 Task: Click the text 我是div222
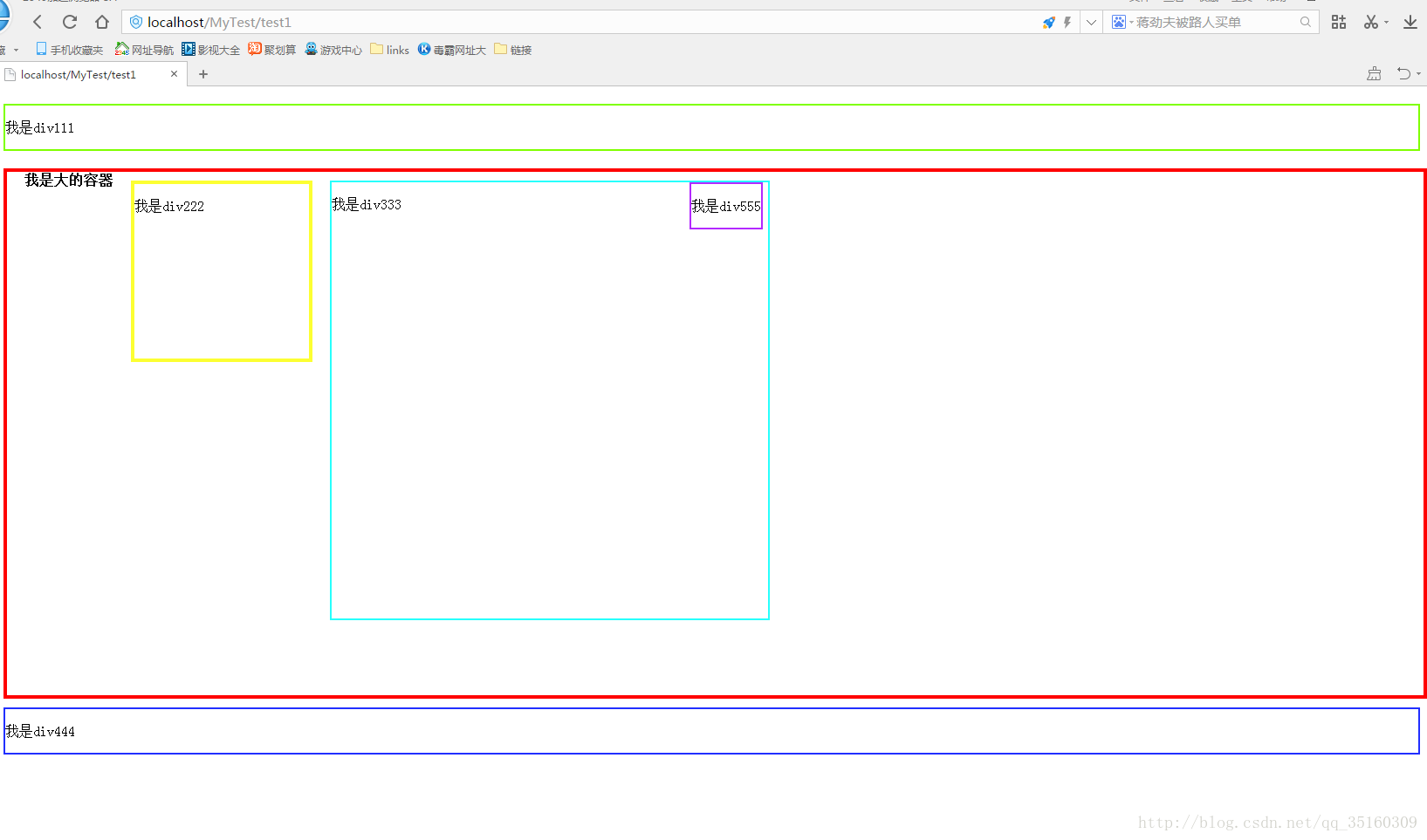[169, 207]
